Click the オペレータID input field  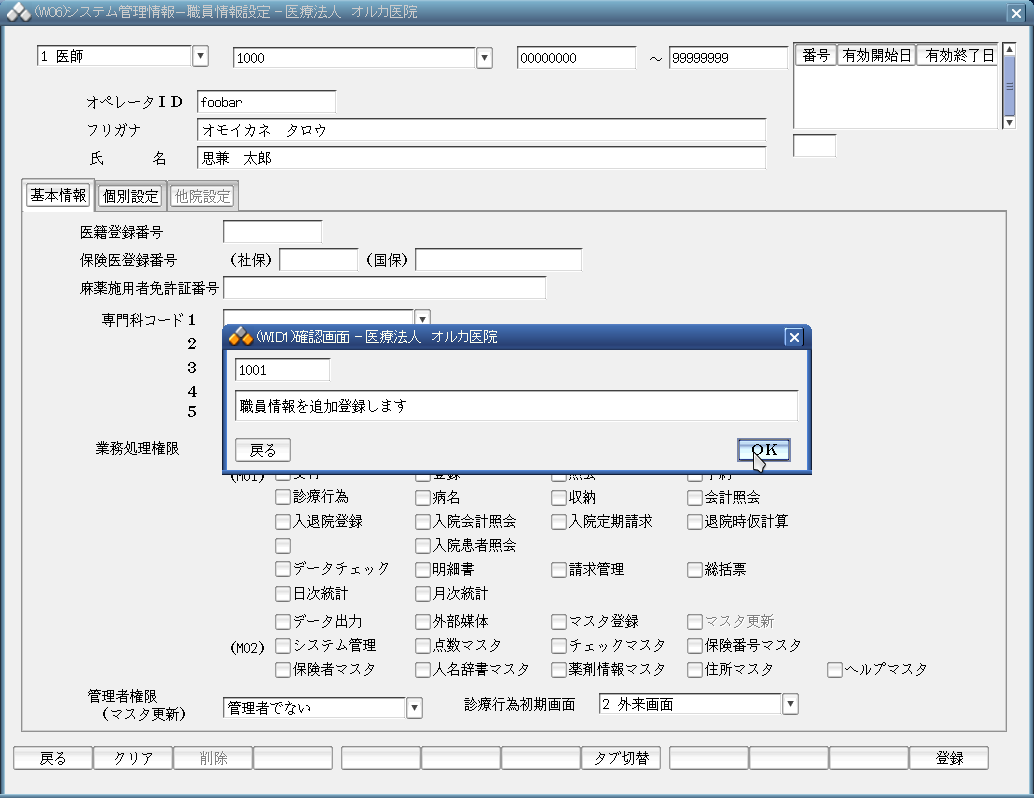tap(266, 102)
